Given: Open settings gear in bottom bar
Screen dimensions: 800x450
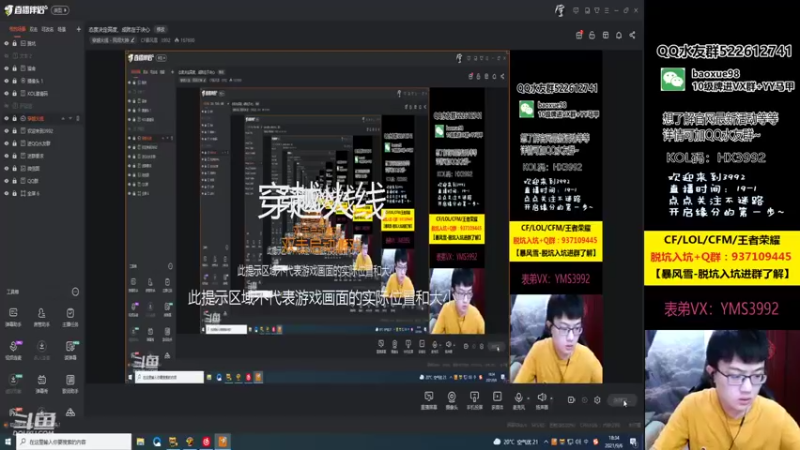Looking at the screenshot, I should tap(597, 400).
